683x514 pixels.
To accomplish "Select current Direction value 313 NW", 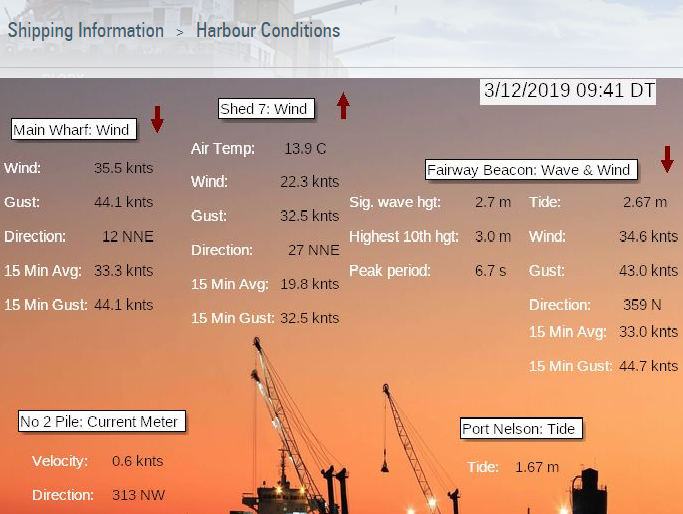I will pos(139,495).
